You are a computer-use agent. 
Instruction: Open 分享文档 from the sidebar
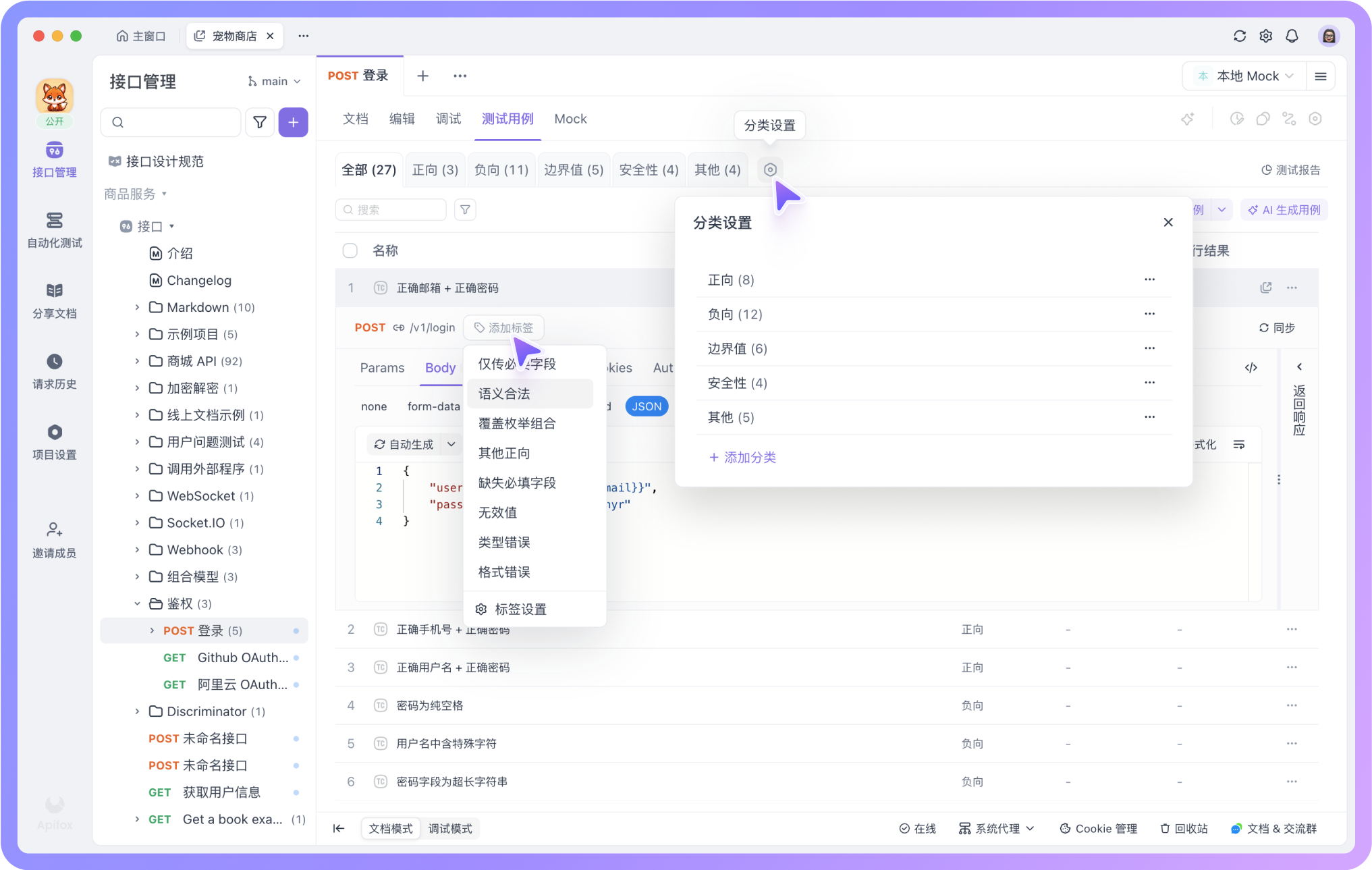(54, 300)
